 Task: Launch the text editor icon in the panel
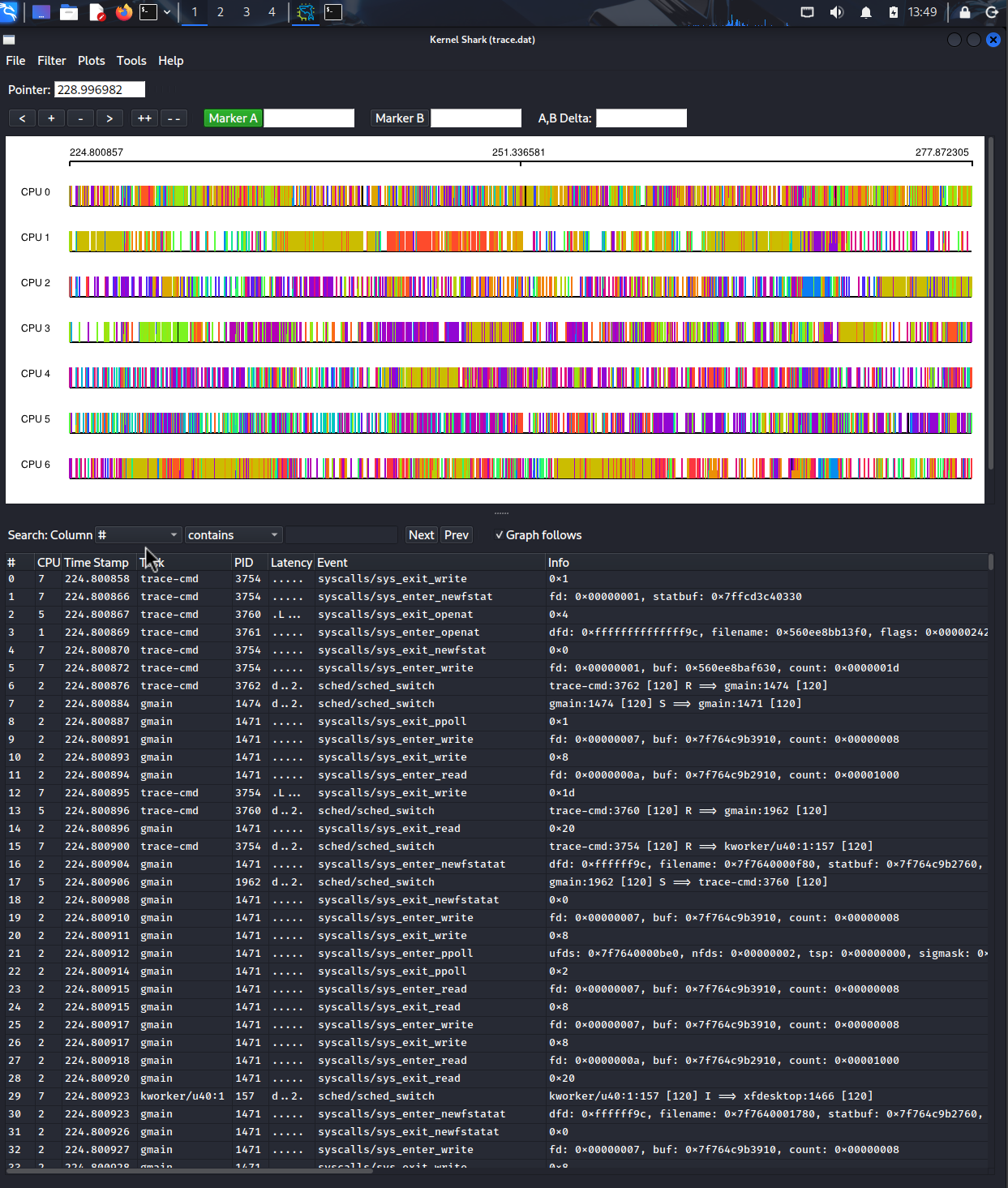tap(97, 12)
